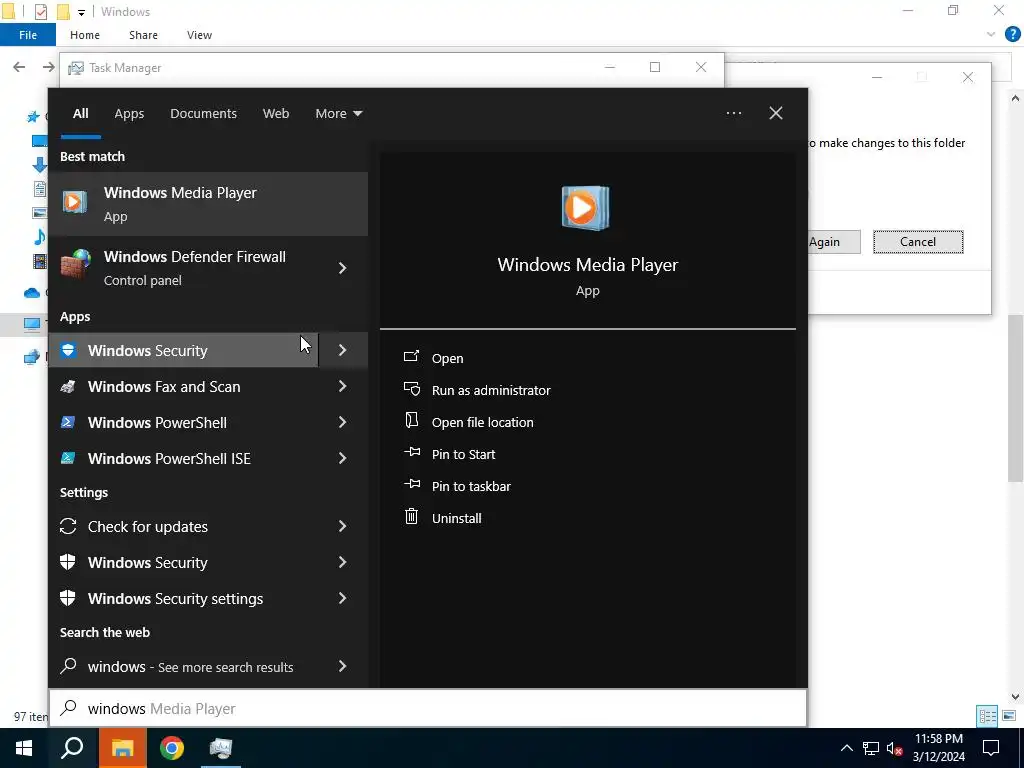Expand Windows Defender Firewall result arrow
The width and height of the screenshot is (1024, 768).
click(343, 268)
